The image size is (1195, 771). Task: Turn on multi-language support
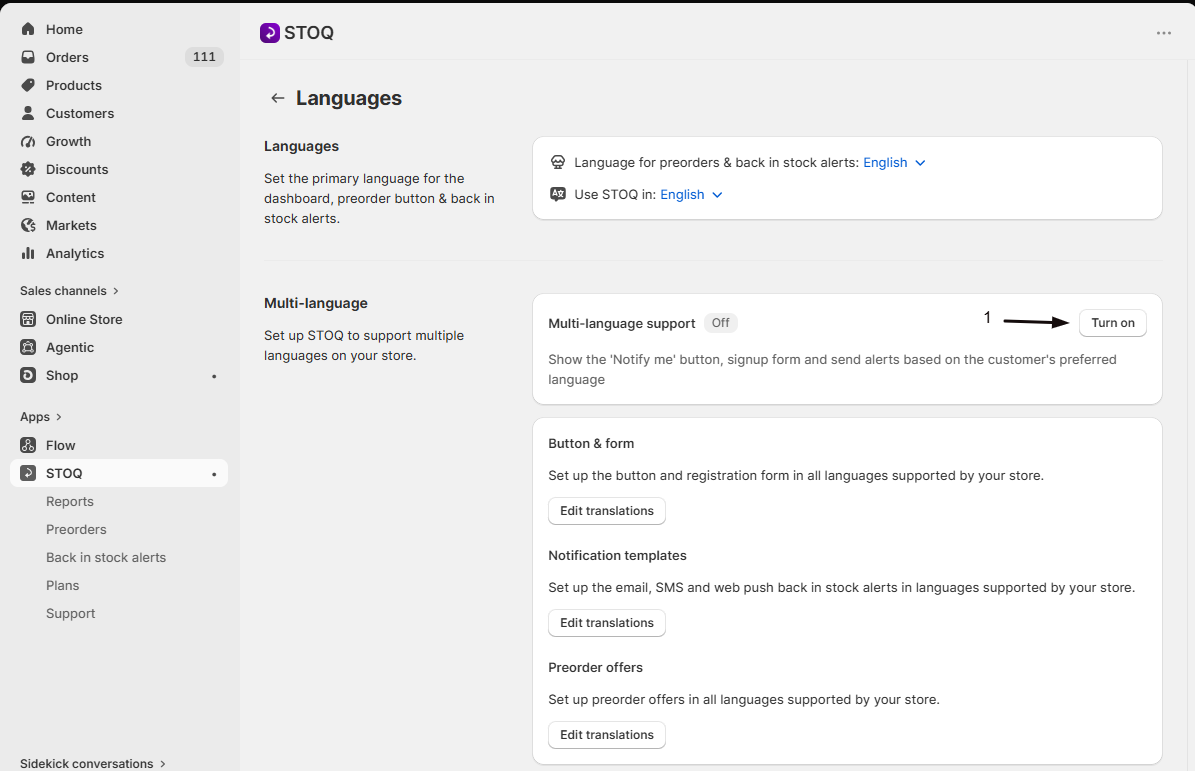point(1113,323)
